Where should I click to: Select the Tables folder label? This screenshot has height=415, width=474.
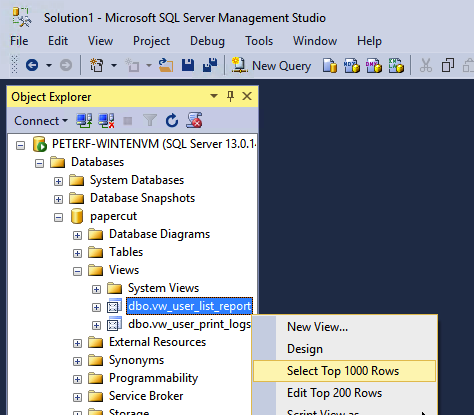(126, 252)
